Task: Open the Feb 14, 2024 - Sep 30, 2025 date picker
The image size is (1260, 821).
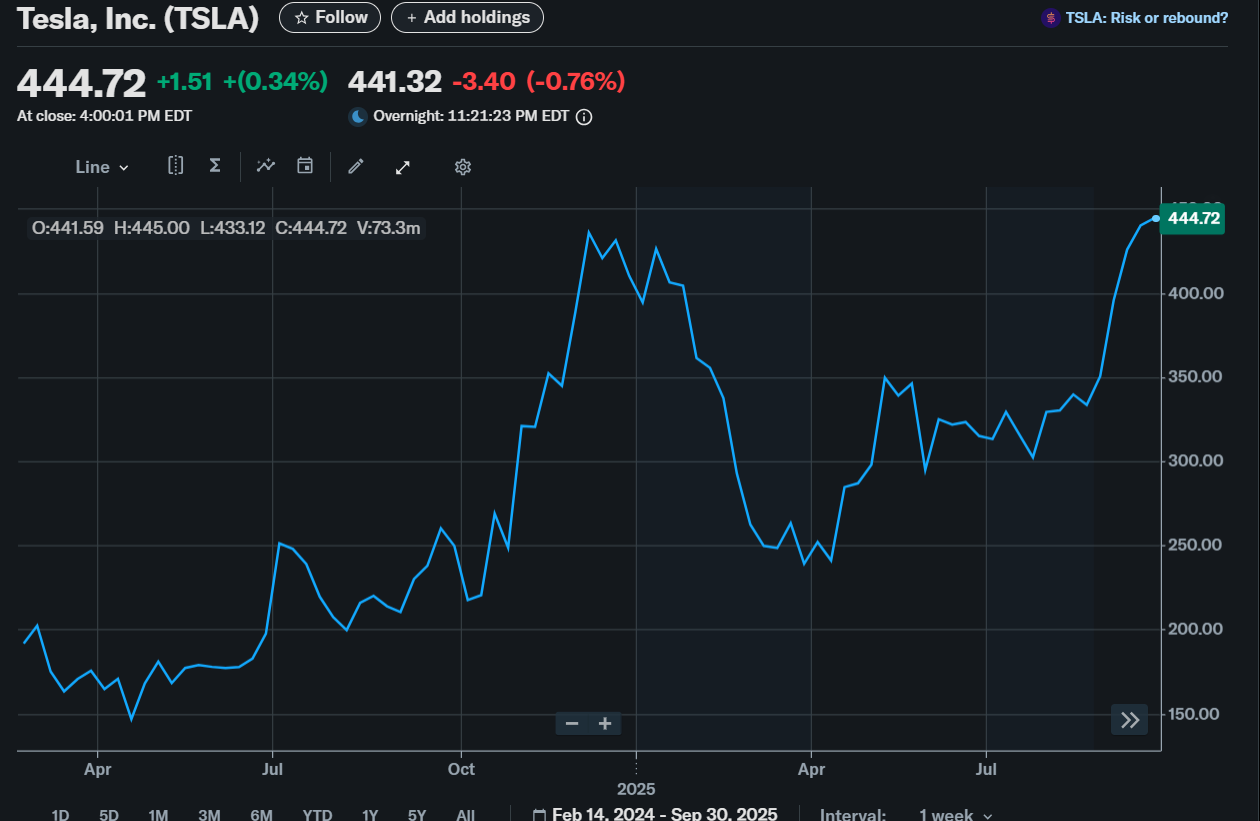Action: [x=654, y=814]
